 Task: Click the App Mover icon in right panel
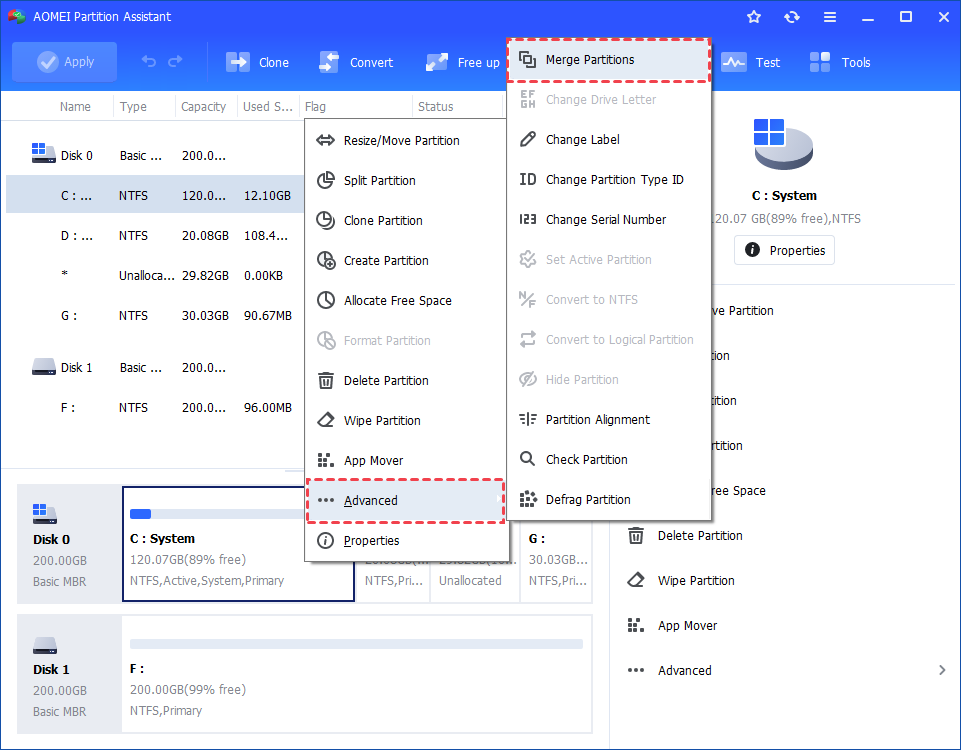pos(636,626)
